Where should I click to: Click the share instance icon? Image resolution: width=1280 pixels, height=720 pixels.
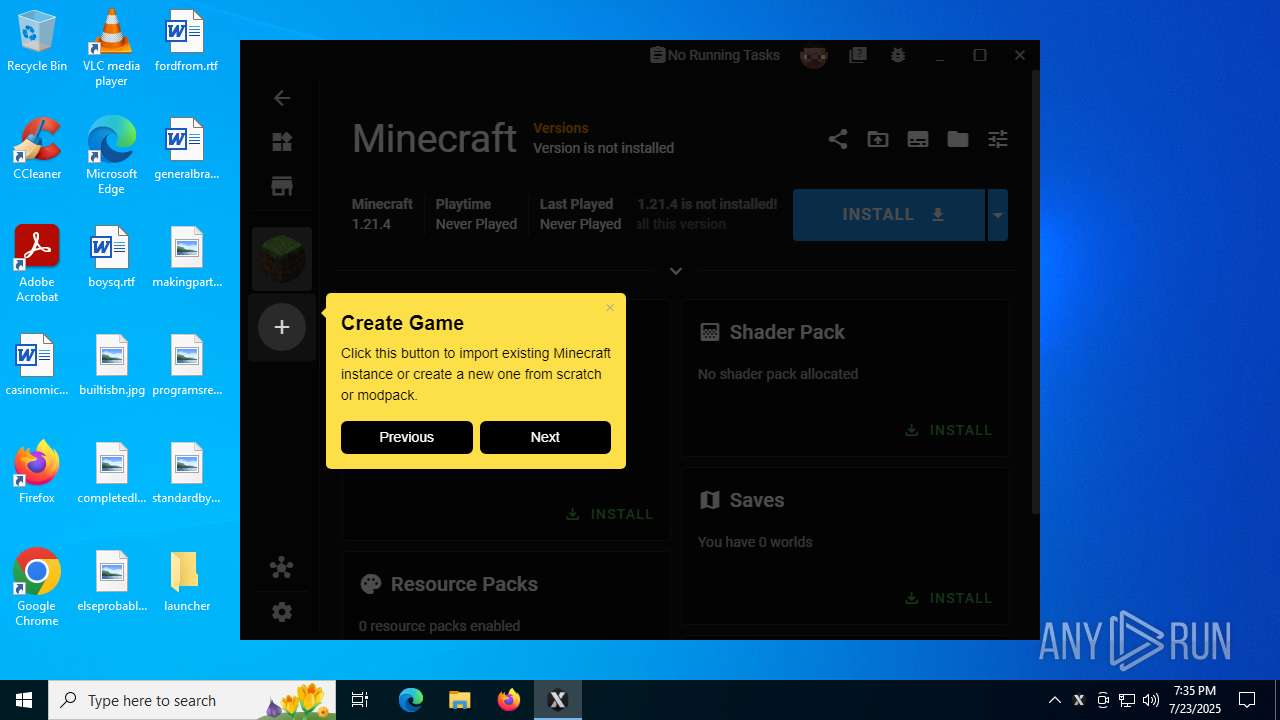point(838,139)
